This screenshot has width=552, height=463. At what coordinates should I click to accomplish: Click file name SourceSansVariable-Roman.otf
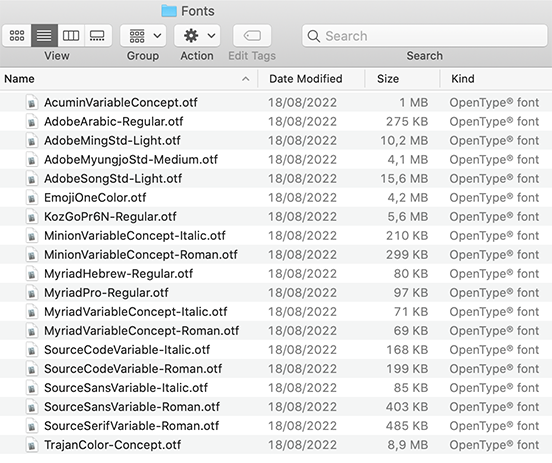[x=132, y=407]
